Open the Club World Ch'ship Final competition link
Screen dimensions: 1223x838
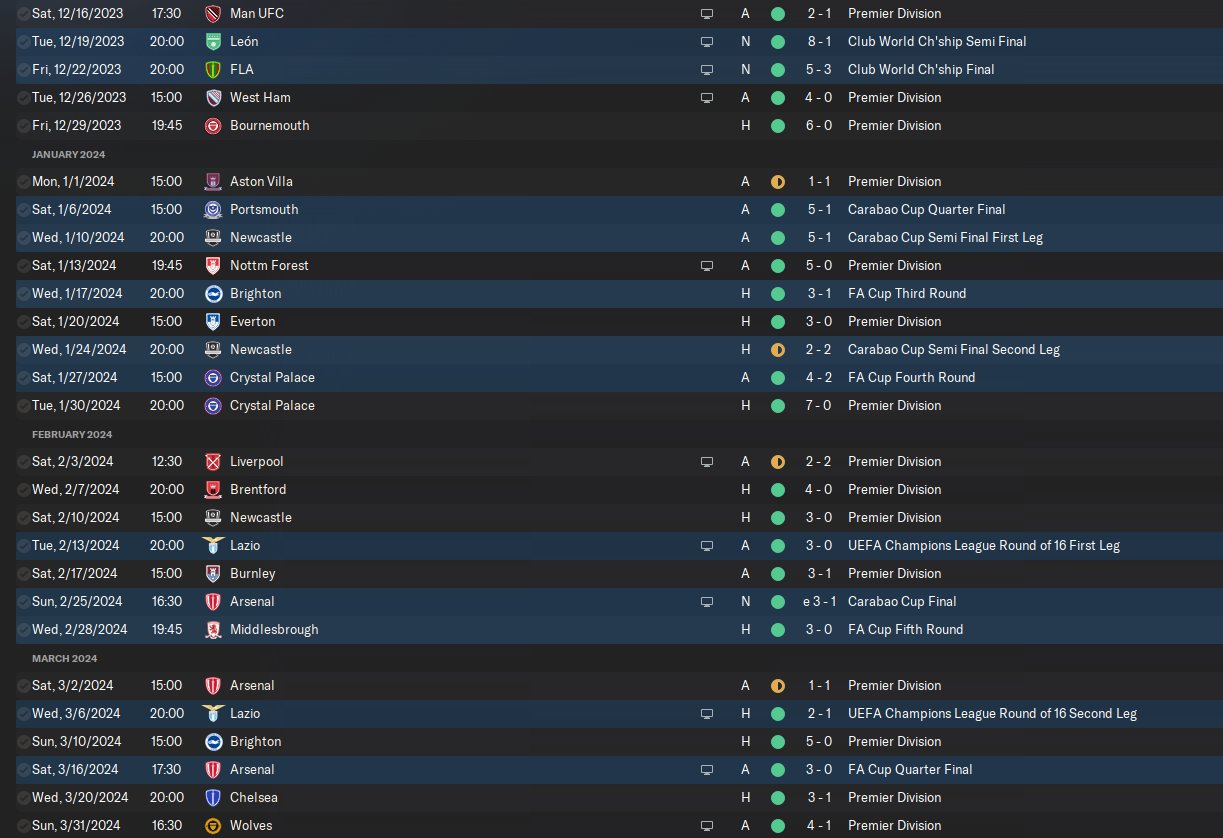pyautogui.click(x=921, y=69)
